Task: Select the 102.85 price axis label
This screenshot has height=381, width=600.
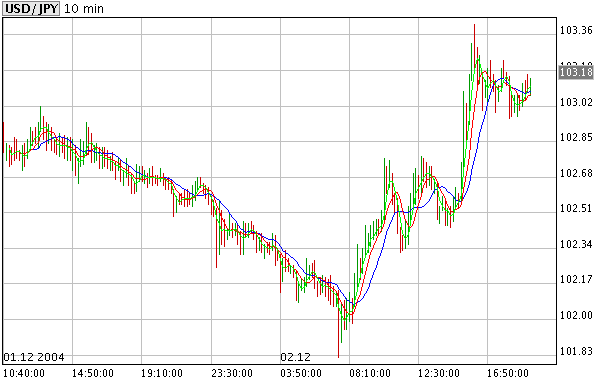Action: [x=576, y=137]
